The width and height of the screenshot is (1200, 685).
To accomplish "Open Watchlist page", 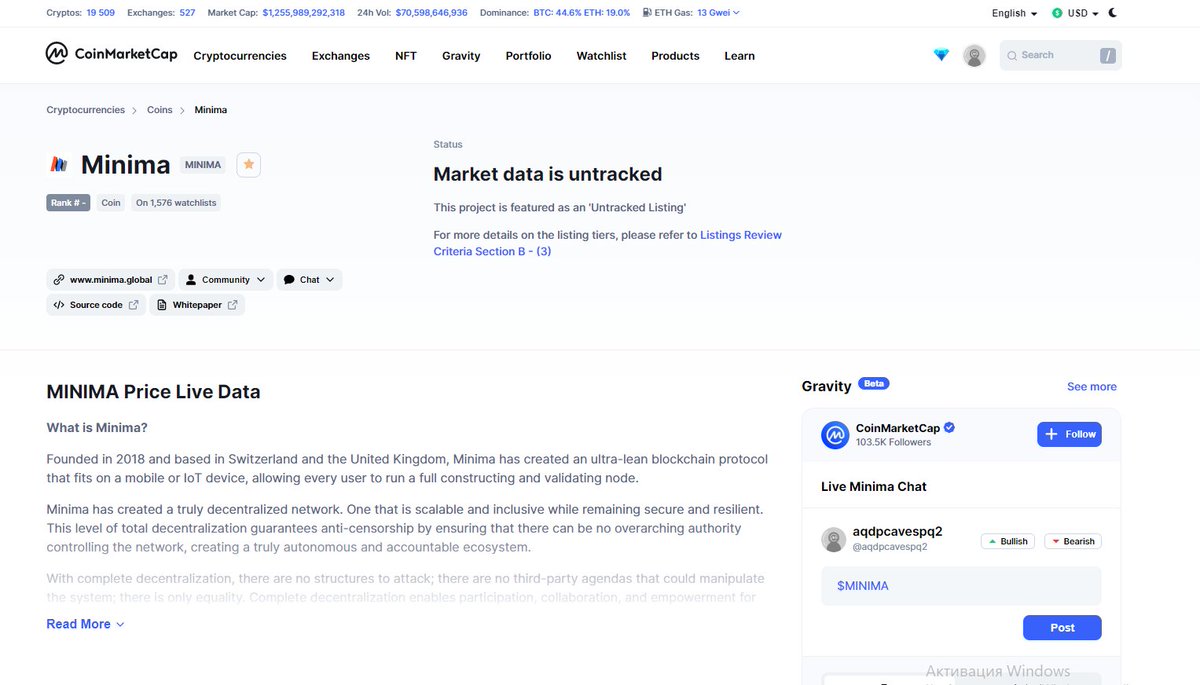I will point(601,56).
